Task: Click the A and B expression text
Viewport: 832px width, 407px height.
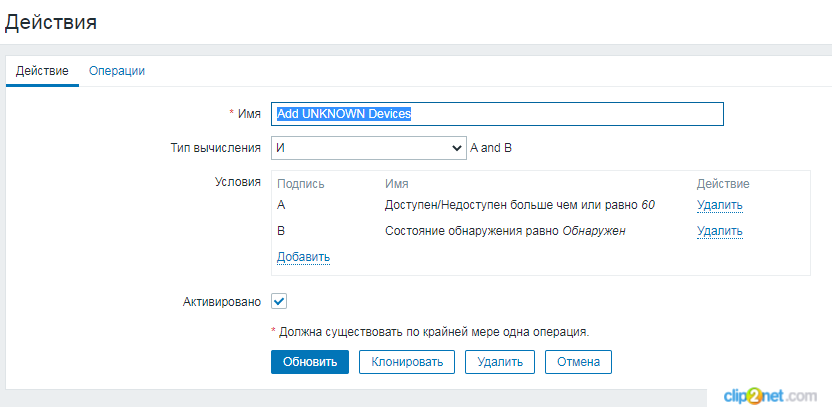Action: pos(491,148)
